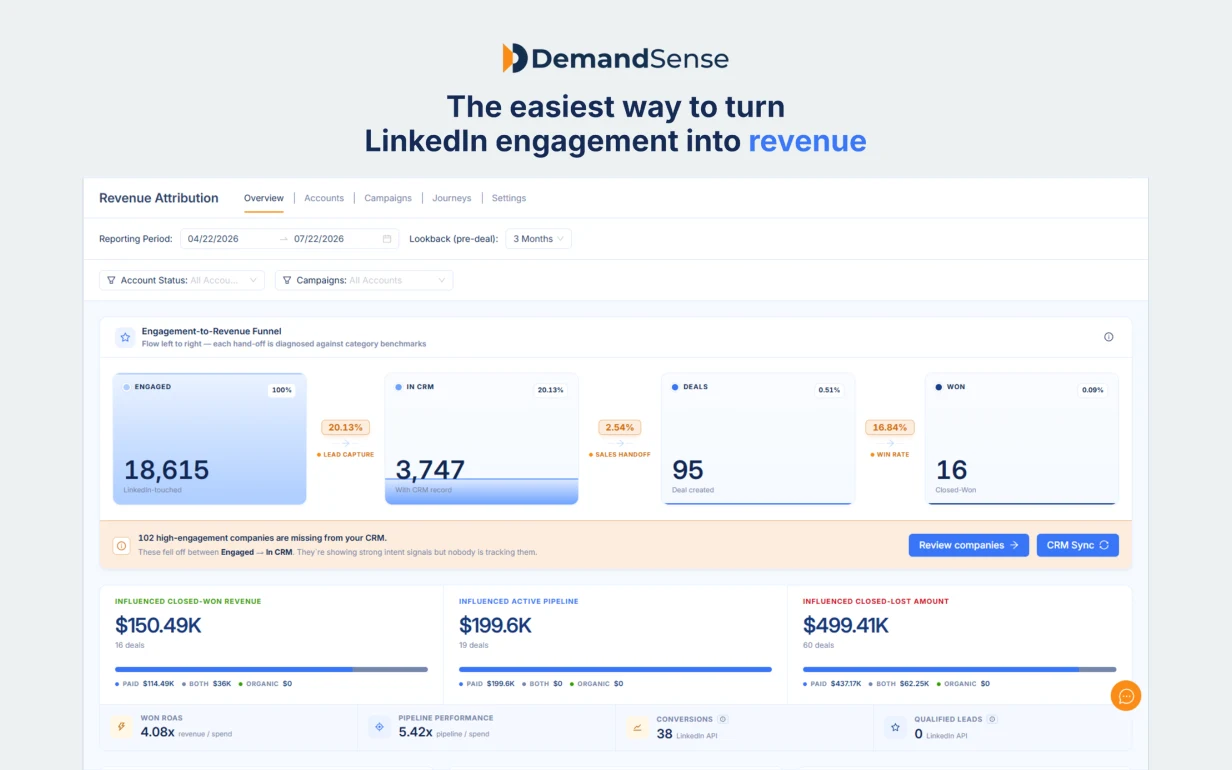Viewport: 1232px width, 770px height.
Task: Click the 5.42x pipeline performance value
Action: [416, 732]
